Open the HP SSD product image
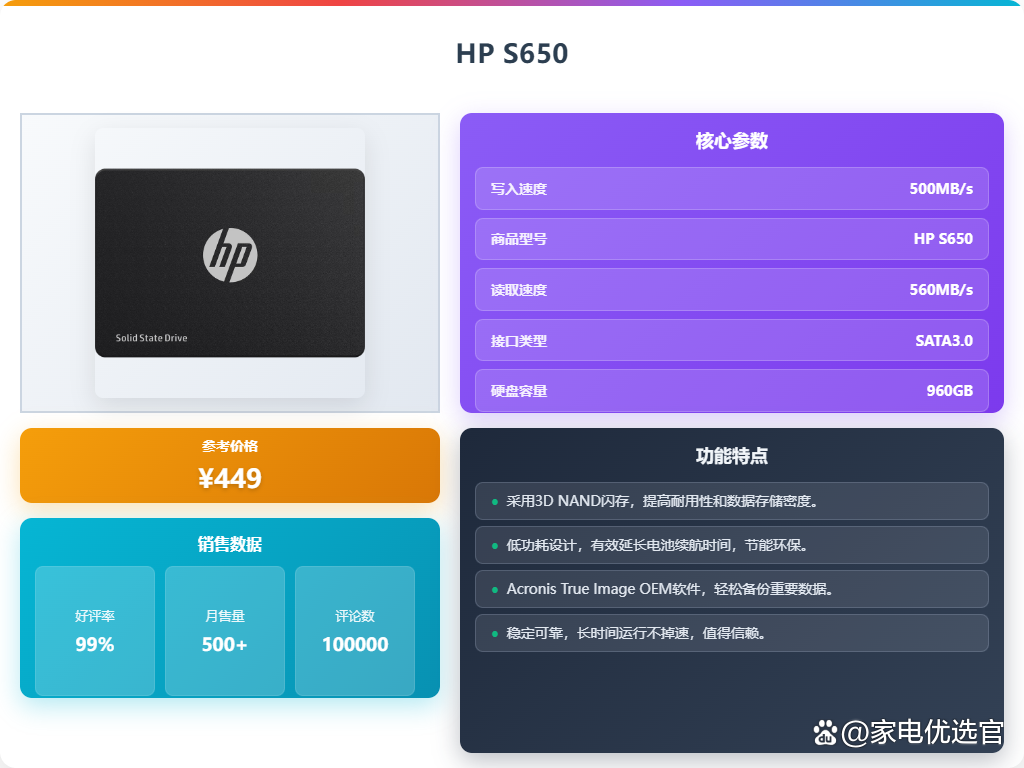1024x768 pixels. tap(230, 263)
